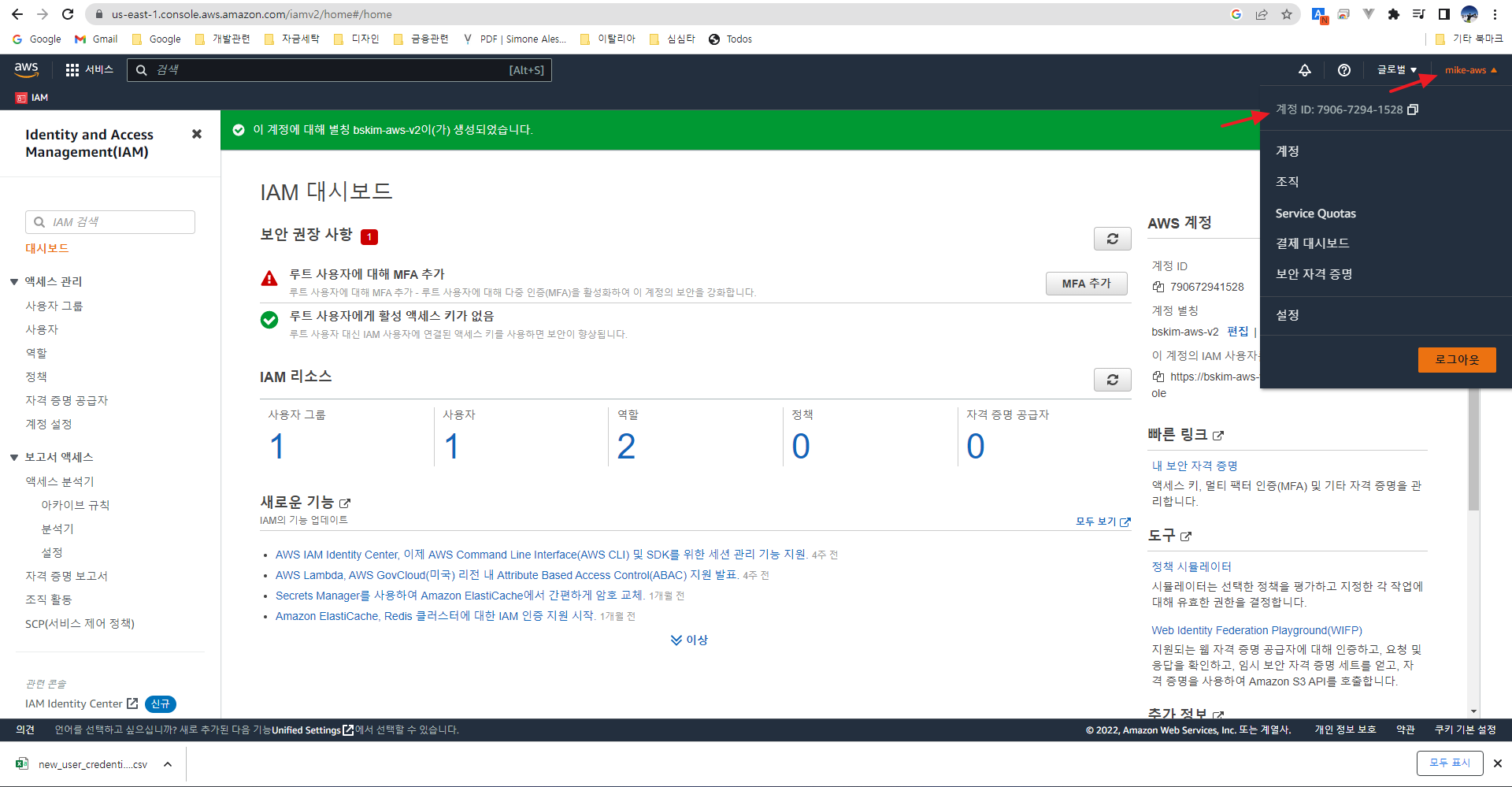Viewport: 1512px width, 787px height.
Task: Refresh the security recommendations section
Action: point(1112,239)
